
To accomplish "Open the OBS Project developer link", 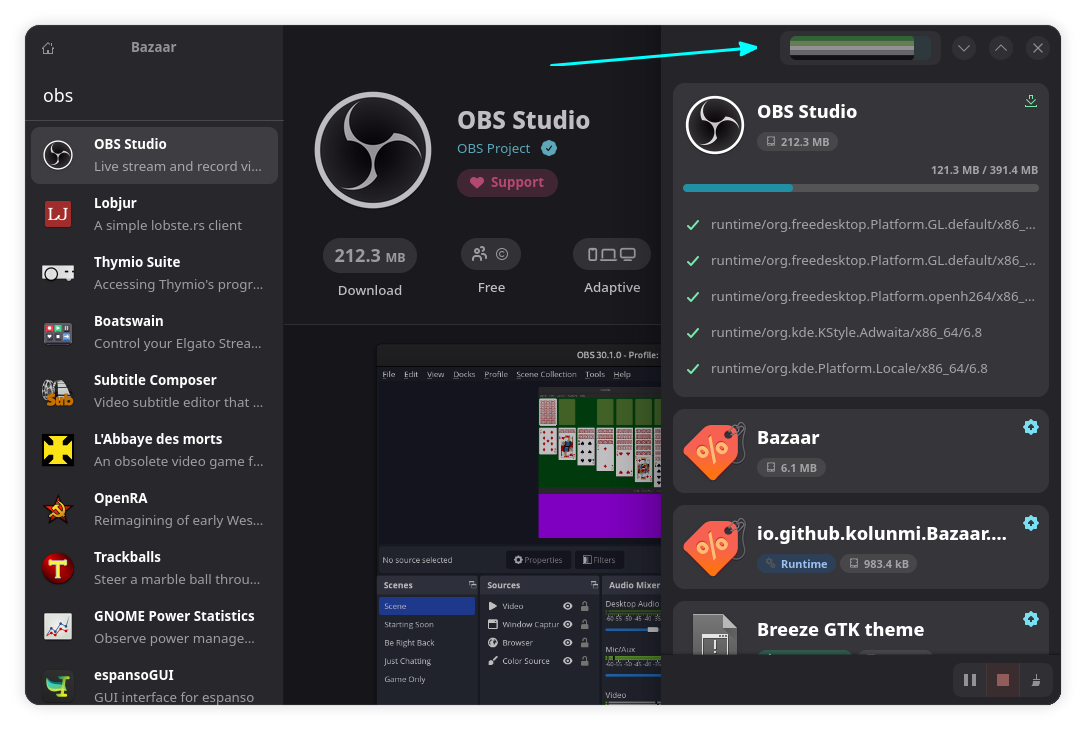I will tap(495, 147).
